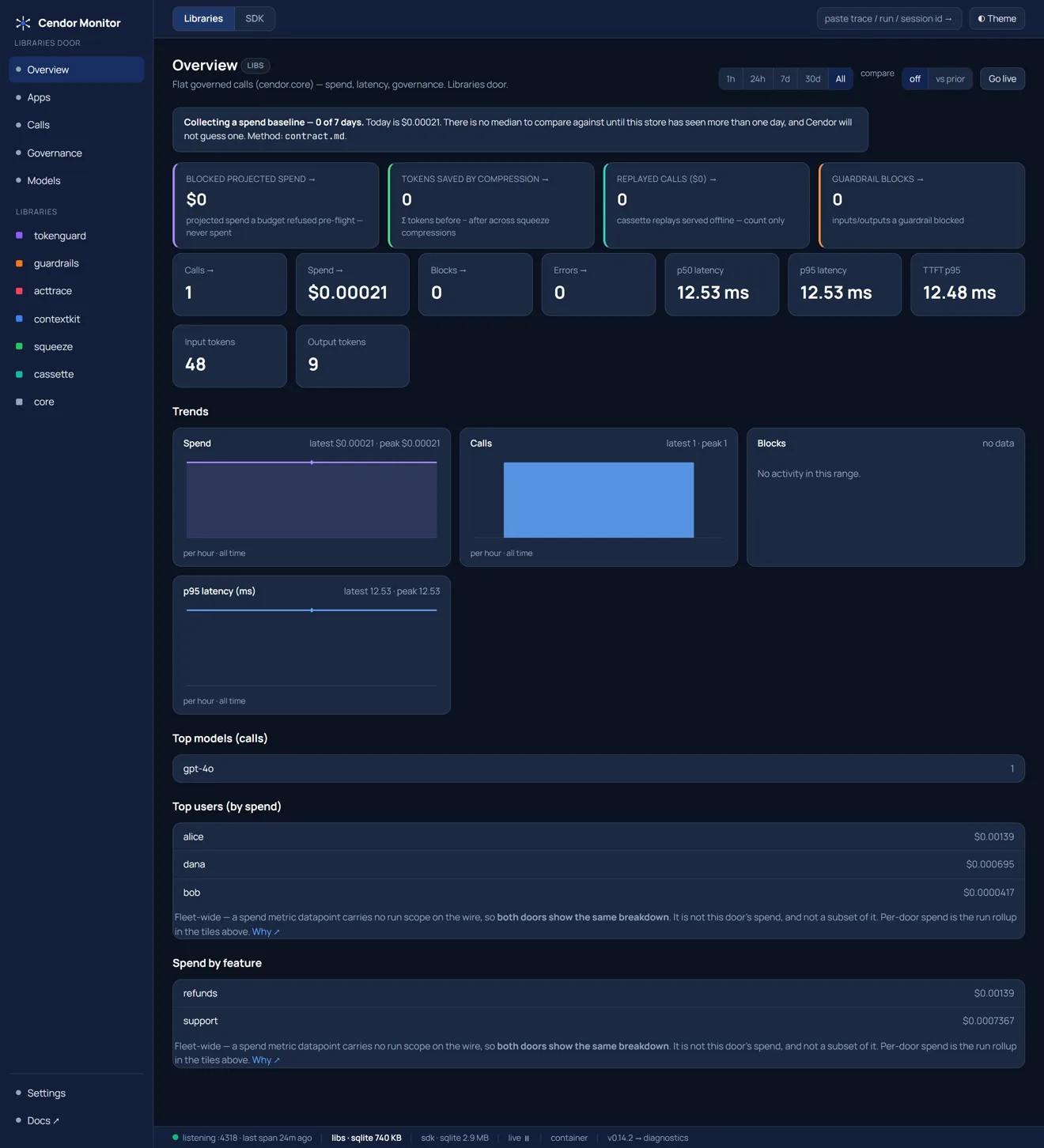Image resolution: width=1044 pixels, height=1148 pixels.
Task: Toggle the Theme button
Action: click(997, 18)
